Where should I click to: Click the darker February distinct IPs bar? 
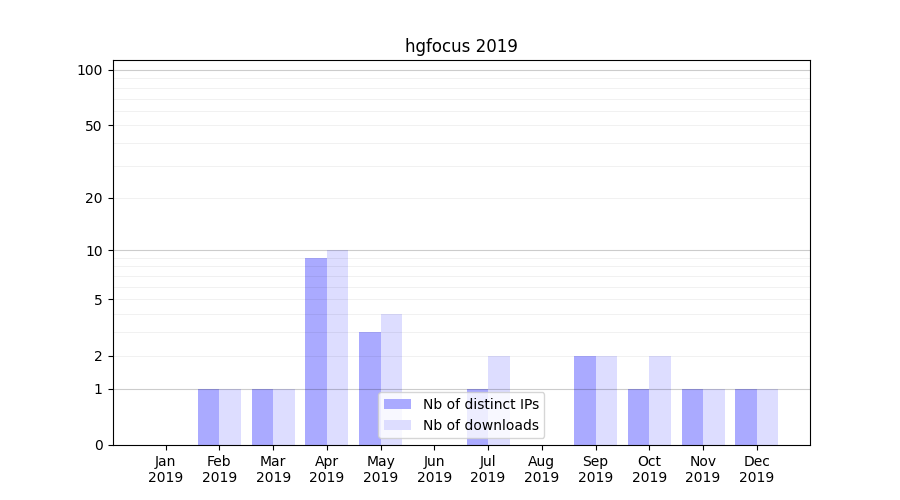pyautogui.click(x=208, y=417)
